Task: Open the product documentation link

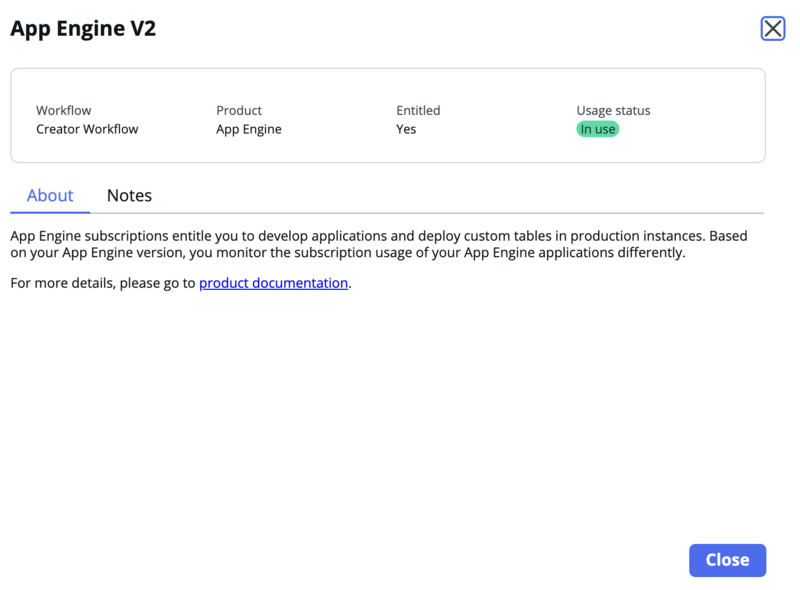Action: tap(273, 283)
